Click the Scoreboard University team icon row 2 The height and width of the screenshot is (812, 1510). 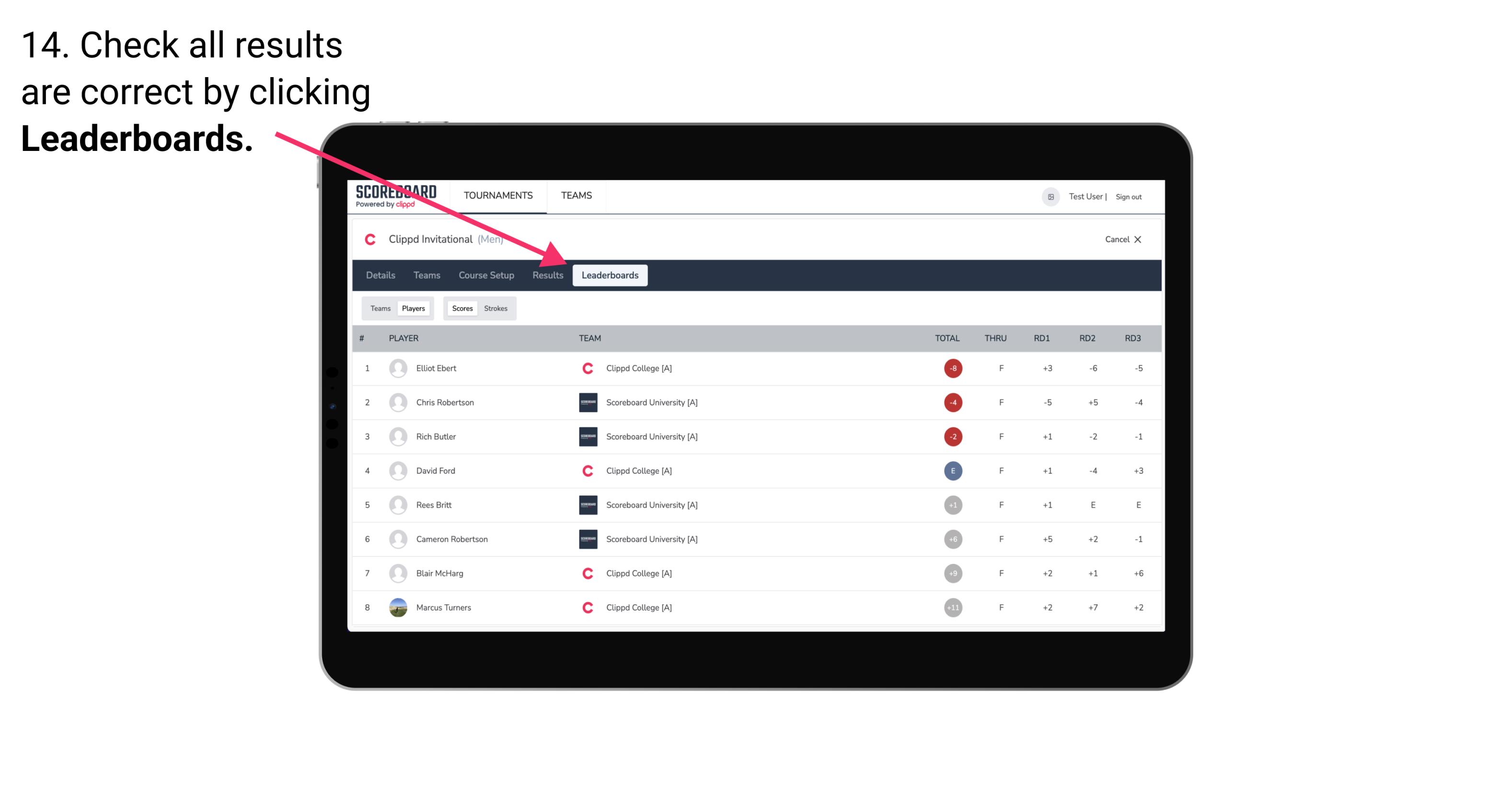coord(584,402)
